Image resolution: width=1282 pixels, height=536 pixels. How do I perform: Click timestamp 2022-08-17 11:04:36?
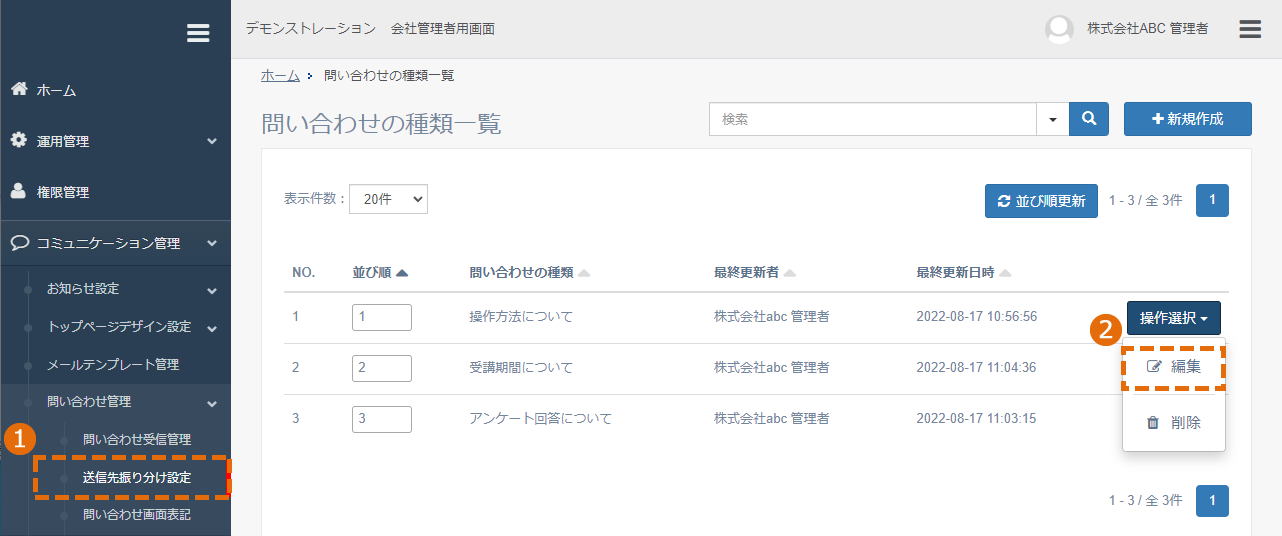click(976, 368)
